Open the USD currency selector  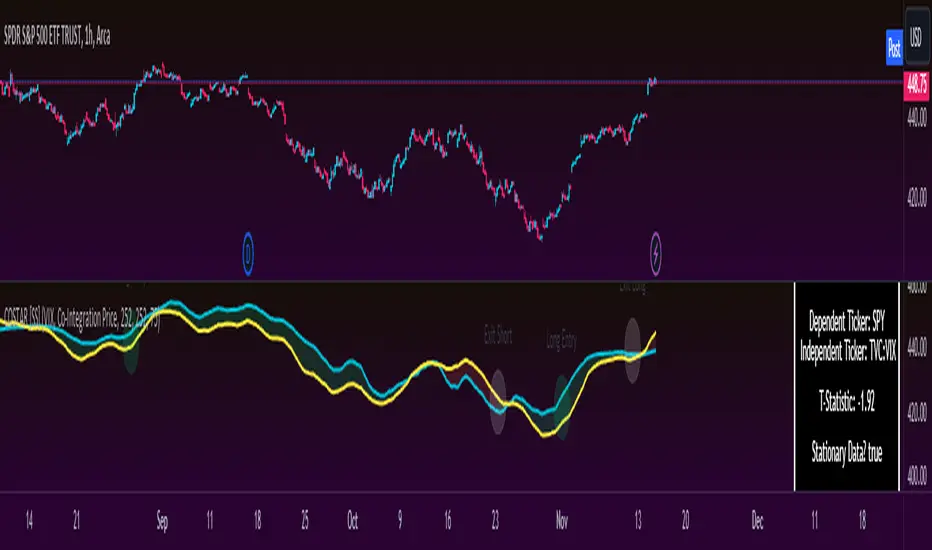[917, 37]
